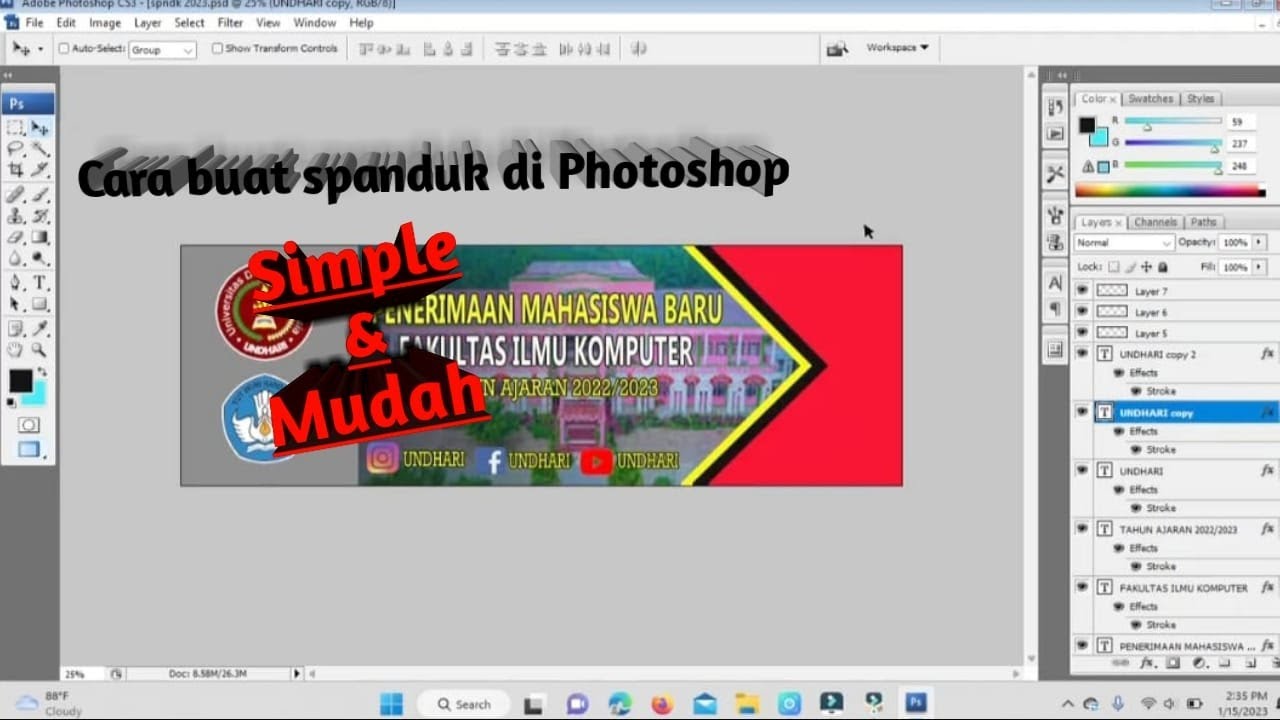
Task: Switch to the Swatches tab
Action: point(1150,99)
